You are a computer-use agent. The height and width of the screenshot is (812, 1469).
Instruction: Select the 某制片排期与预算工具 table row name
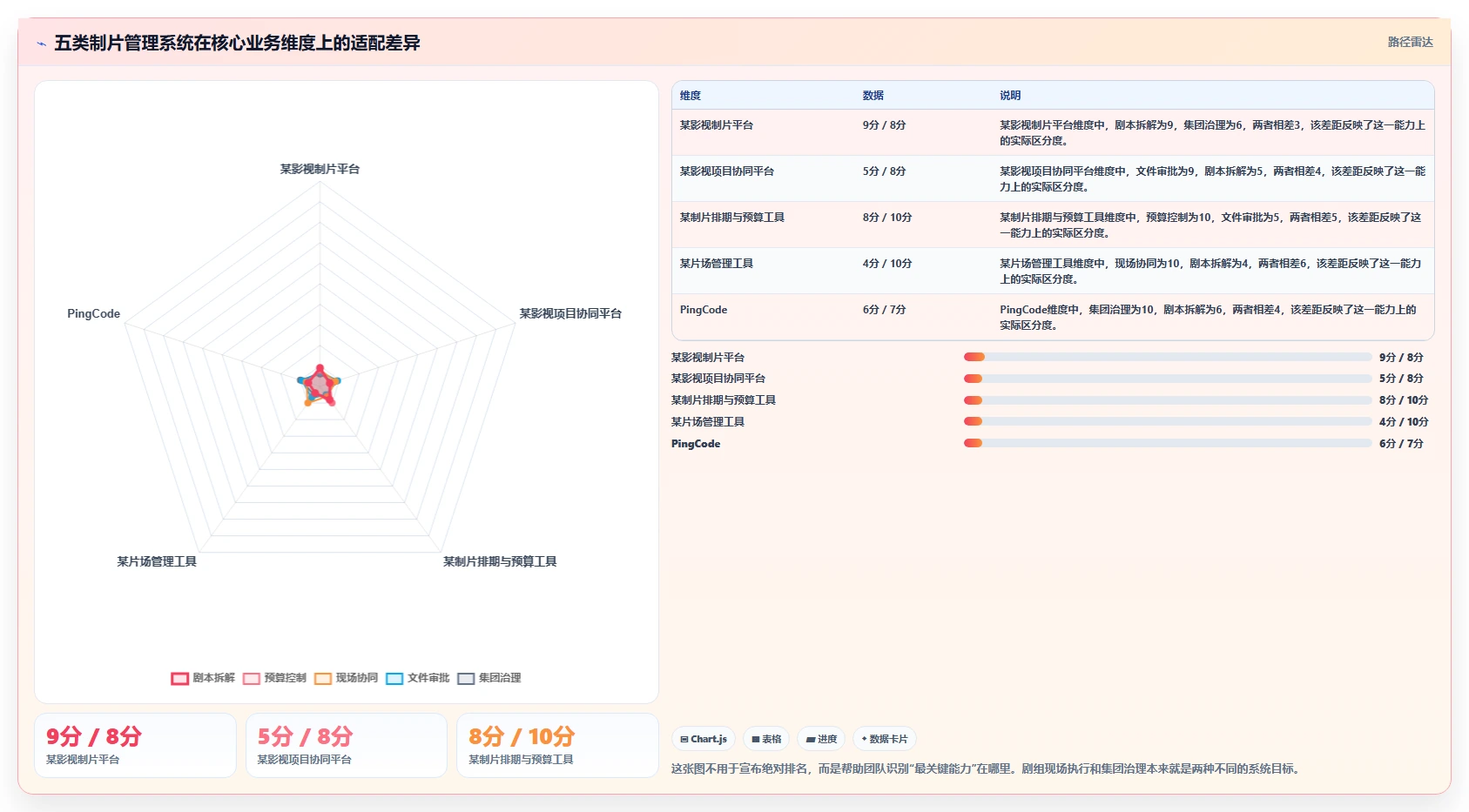pyautogui.click(x=732, y=218)
